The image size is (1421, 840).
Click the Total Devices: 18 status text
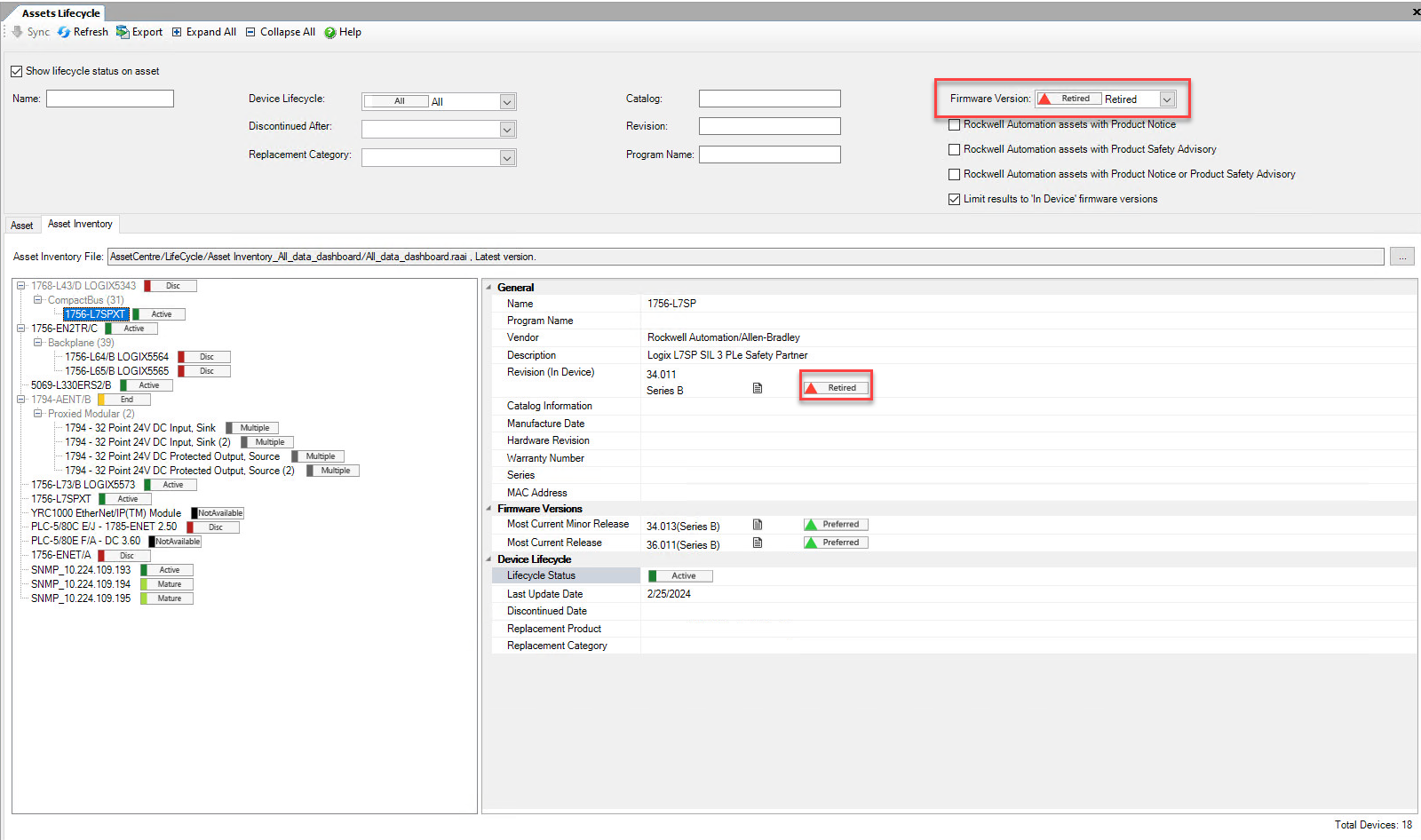1373,825
